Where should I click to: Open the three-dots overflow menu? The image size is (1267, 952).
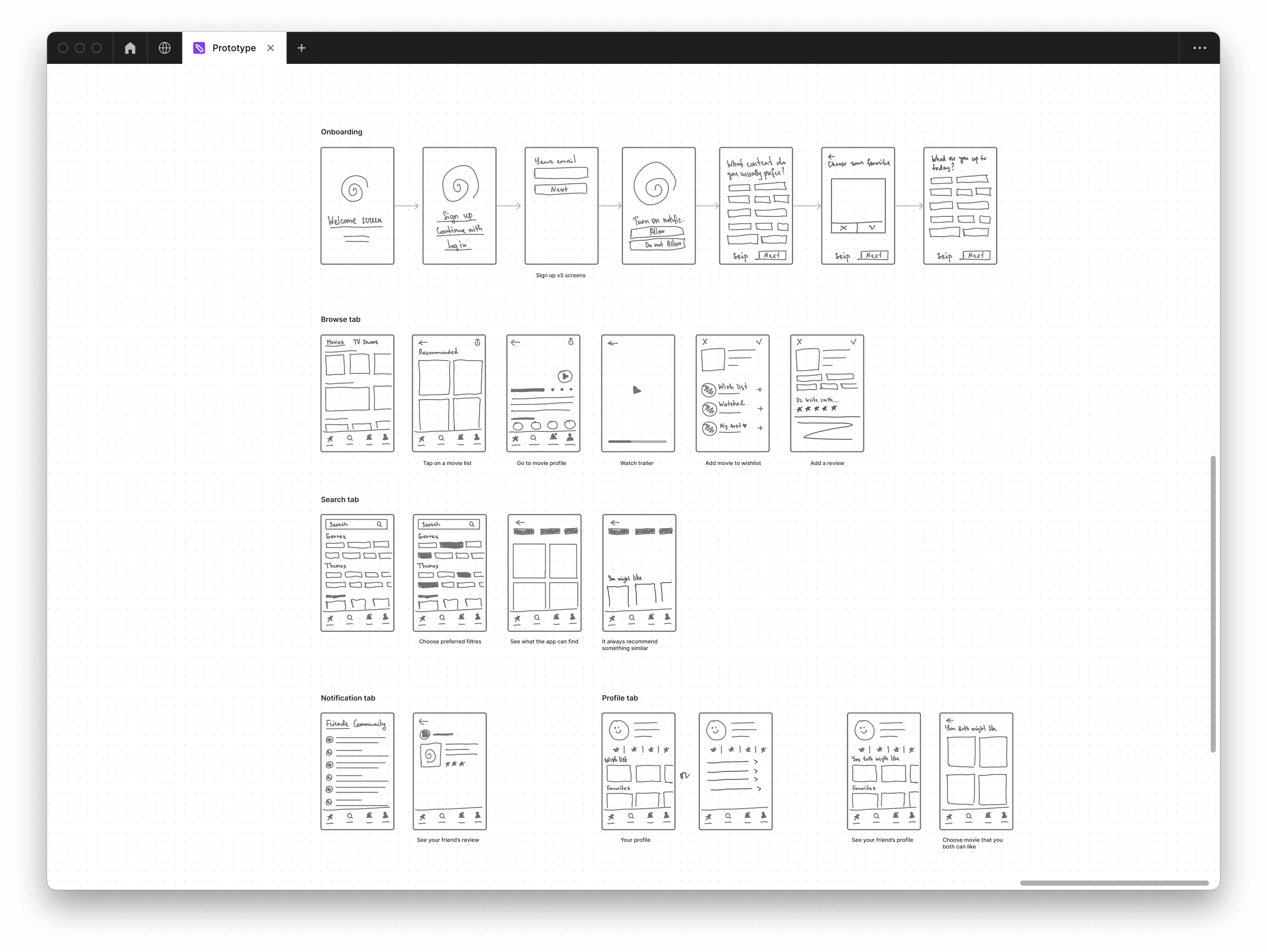coord(1199,48)
